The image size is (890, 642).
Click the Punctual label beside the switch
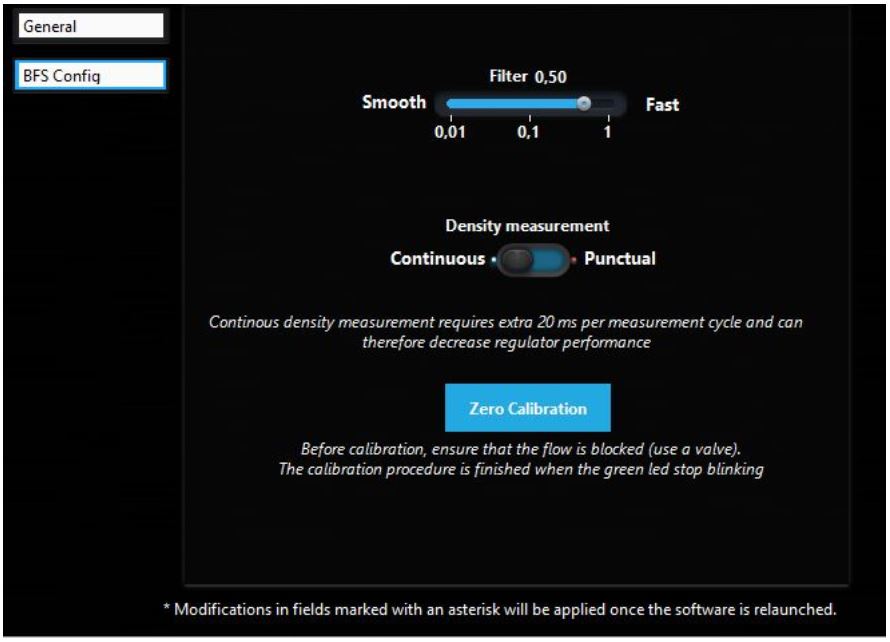(619, 259)
